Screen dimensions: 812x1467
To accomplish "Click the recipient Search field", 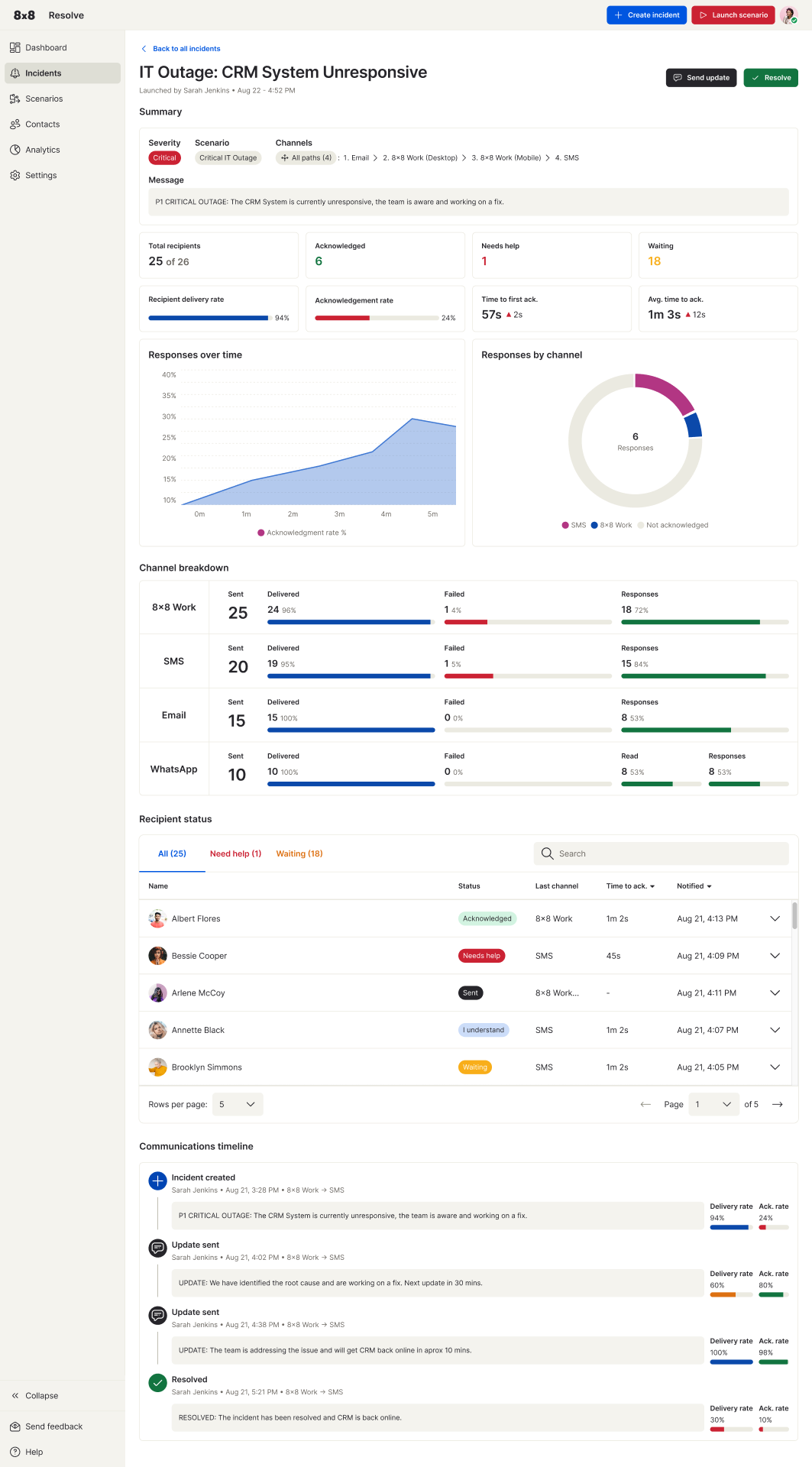I will [662, 853].
